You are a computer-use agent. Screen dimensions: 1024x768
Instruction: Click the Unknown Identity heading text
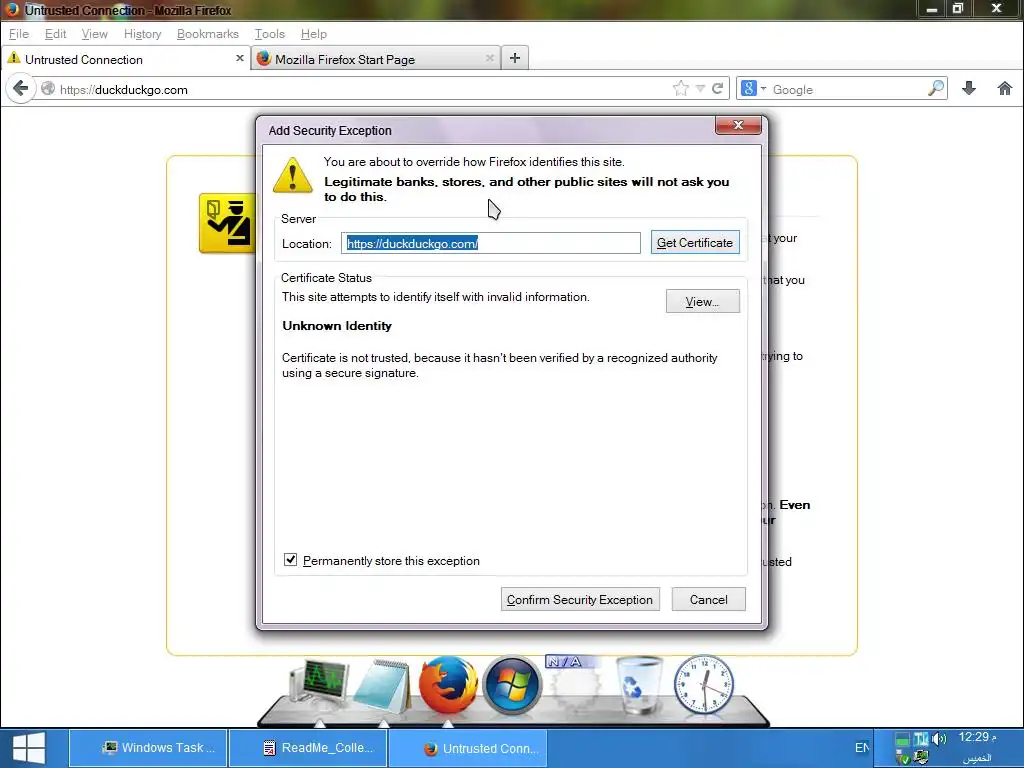coord(337,326)
